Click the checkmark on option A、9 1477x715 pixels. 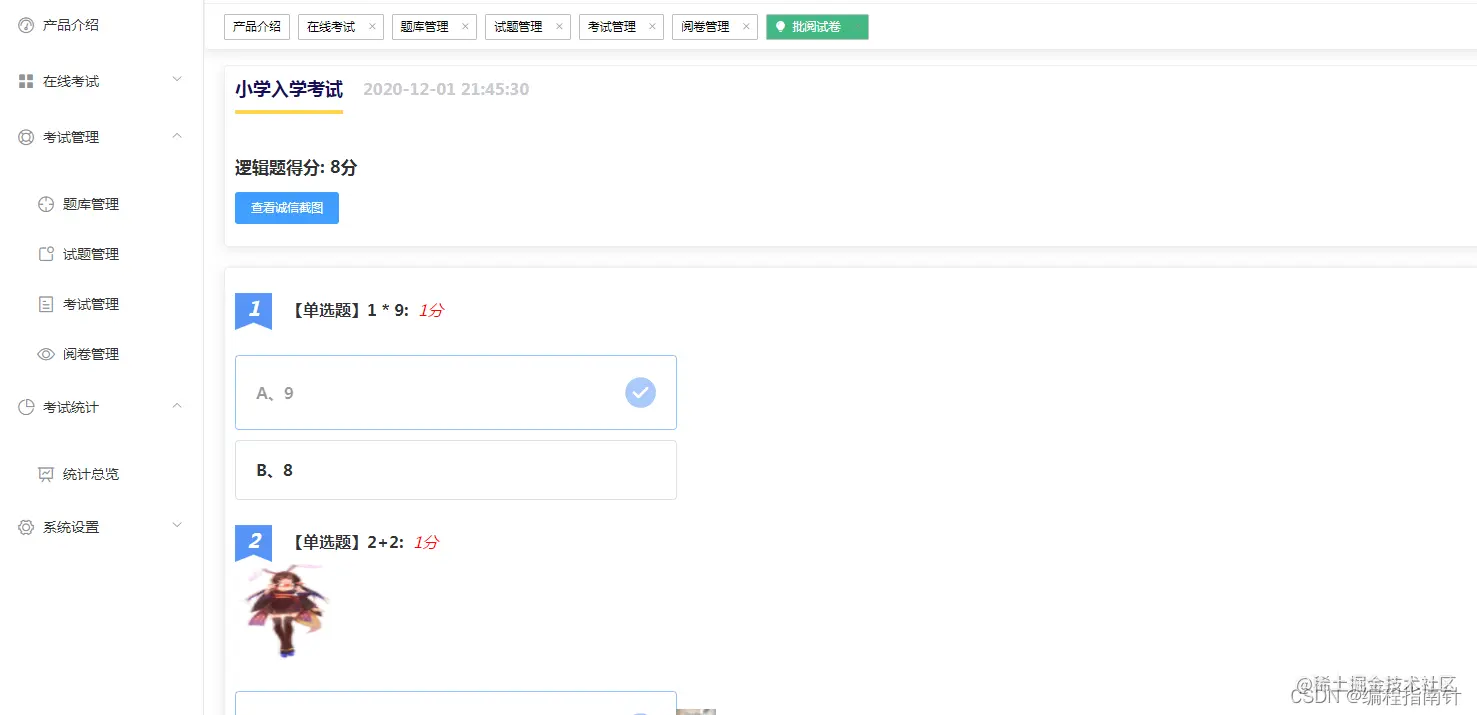pos(640,393)
